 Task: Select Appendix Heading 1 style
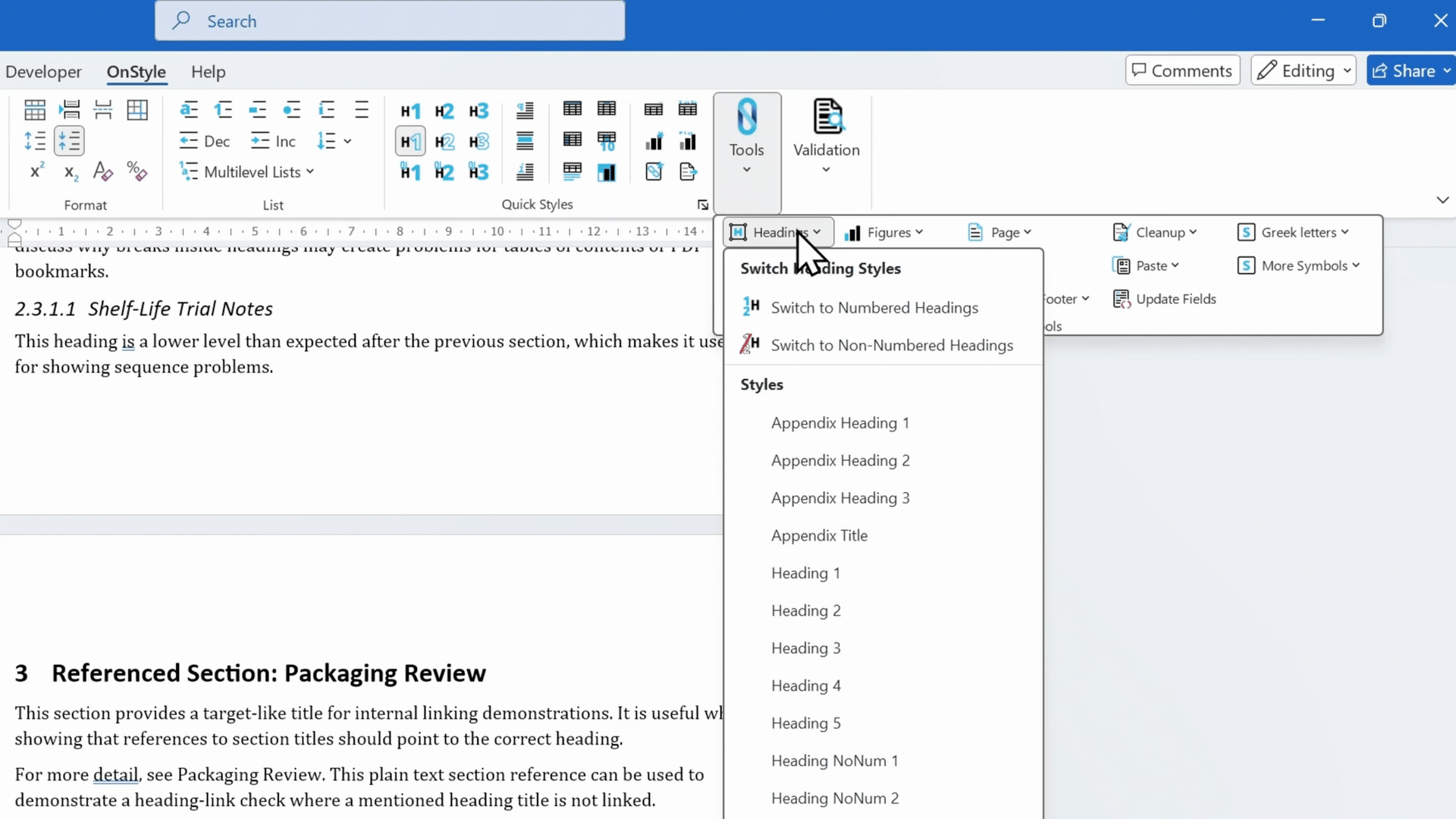coord(883,423)
